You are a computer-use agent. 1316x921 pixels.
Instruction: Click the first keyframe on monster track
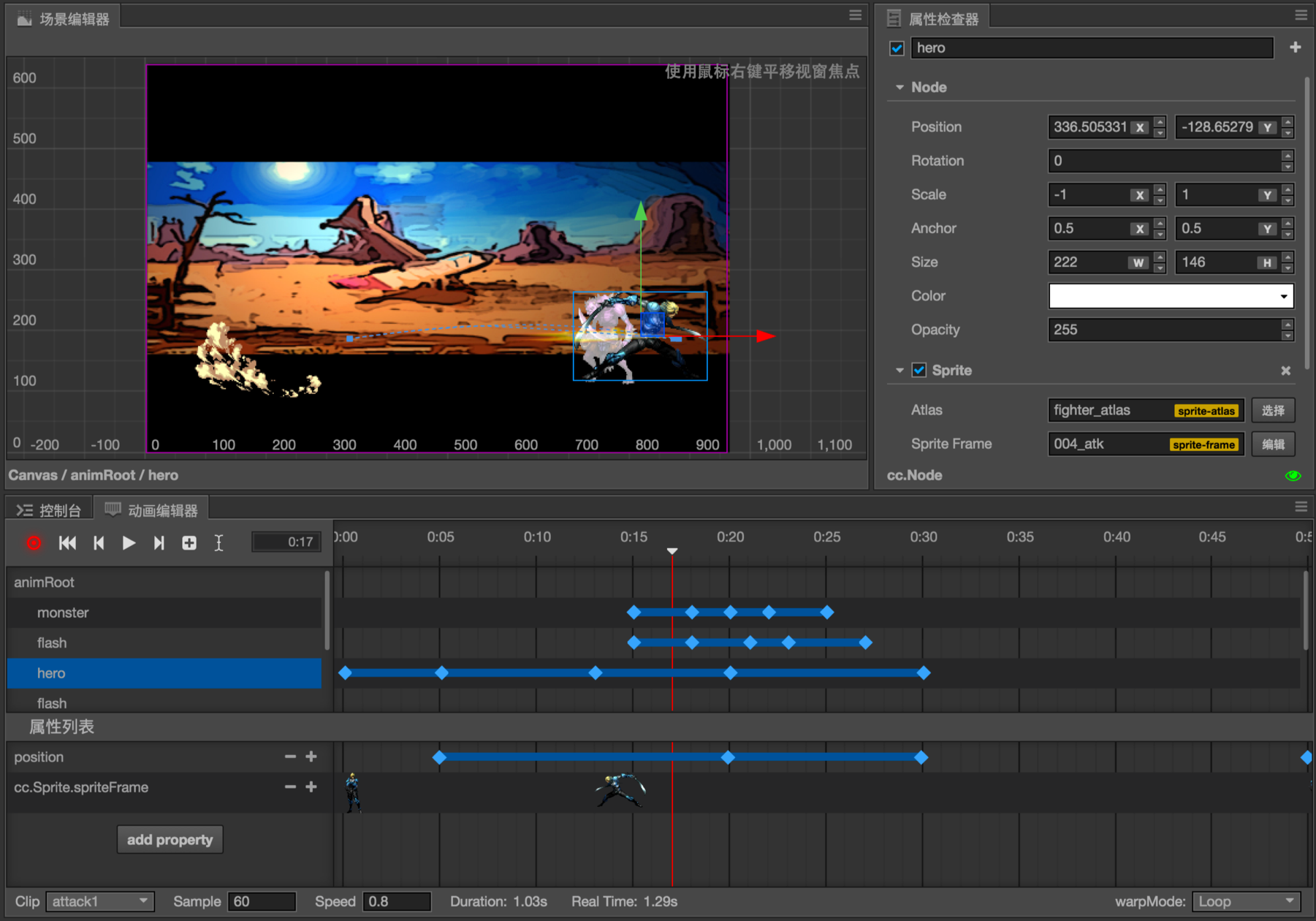pos(634,613)
